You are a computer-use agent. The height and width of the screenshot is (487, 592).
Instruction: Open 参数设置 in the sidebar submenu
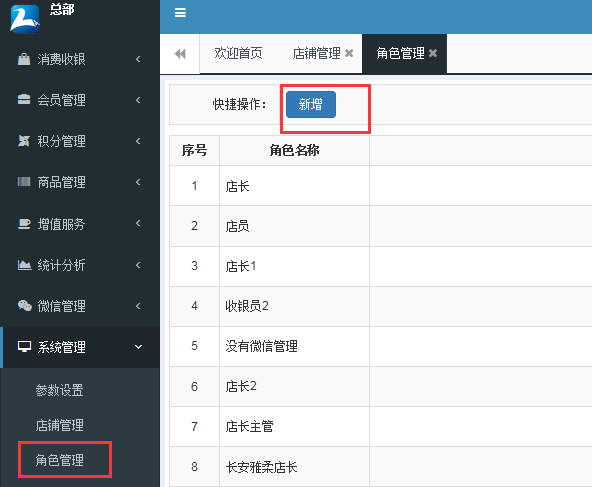[59, 390]
